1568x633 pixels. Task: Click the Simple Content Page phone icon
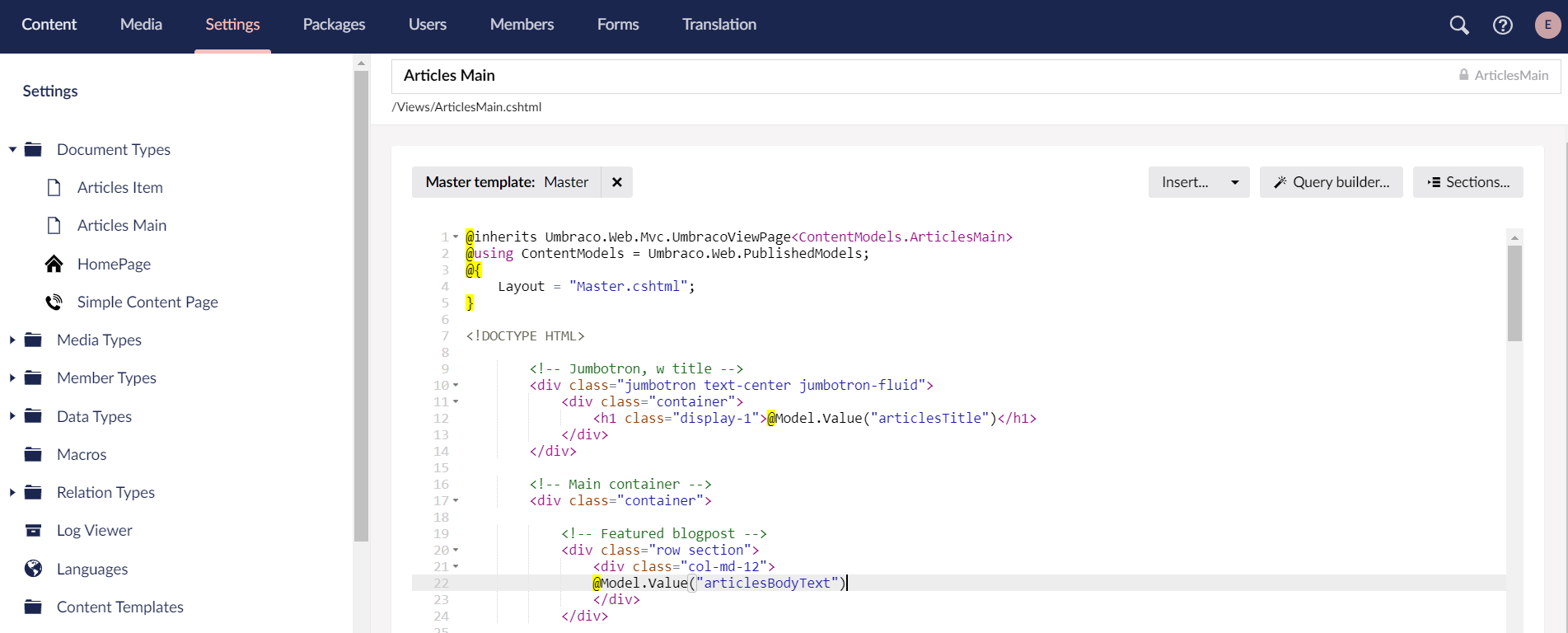tap(54, 302)
